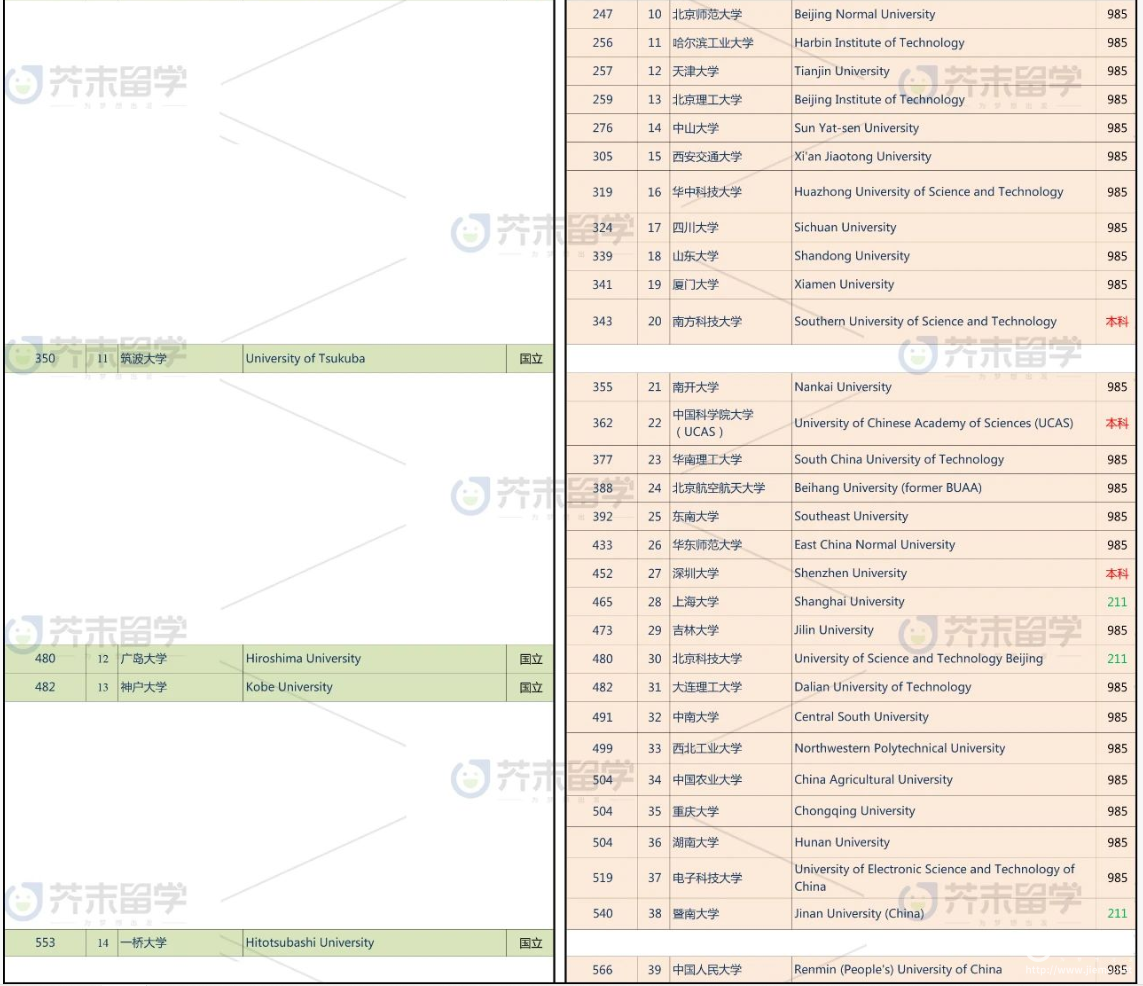Select Beijing Institute of Technology cell
The image size is (1143, 986).
tap(943, 100)
